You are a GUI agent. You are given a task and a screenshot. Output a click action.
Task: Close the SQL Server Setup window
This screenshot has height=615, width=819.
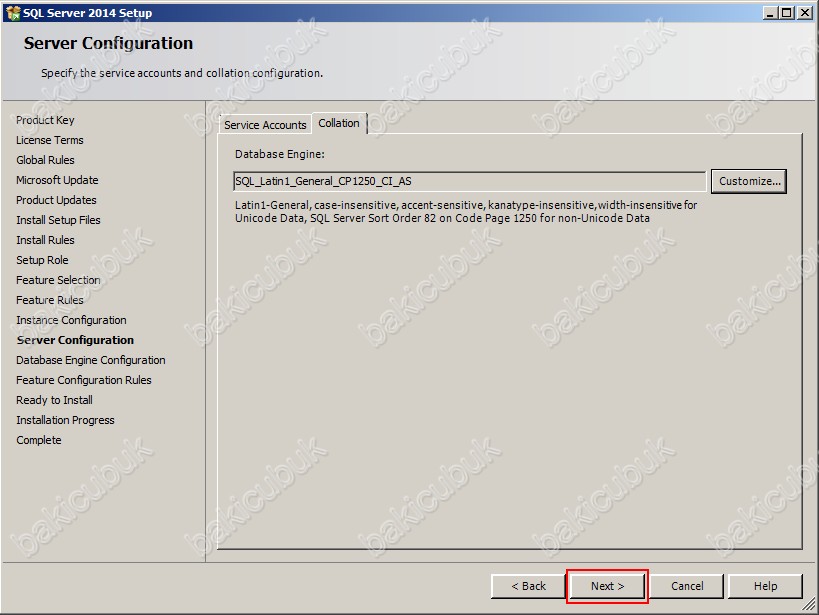pos(805,13)
